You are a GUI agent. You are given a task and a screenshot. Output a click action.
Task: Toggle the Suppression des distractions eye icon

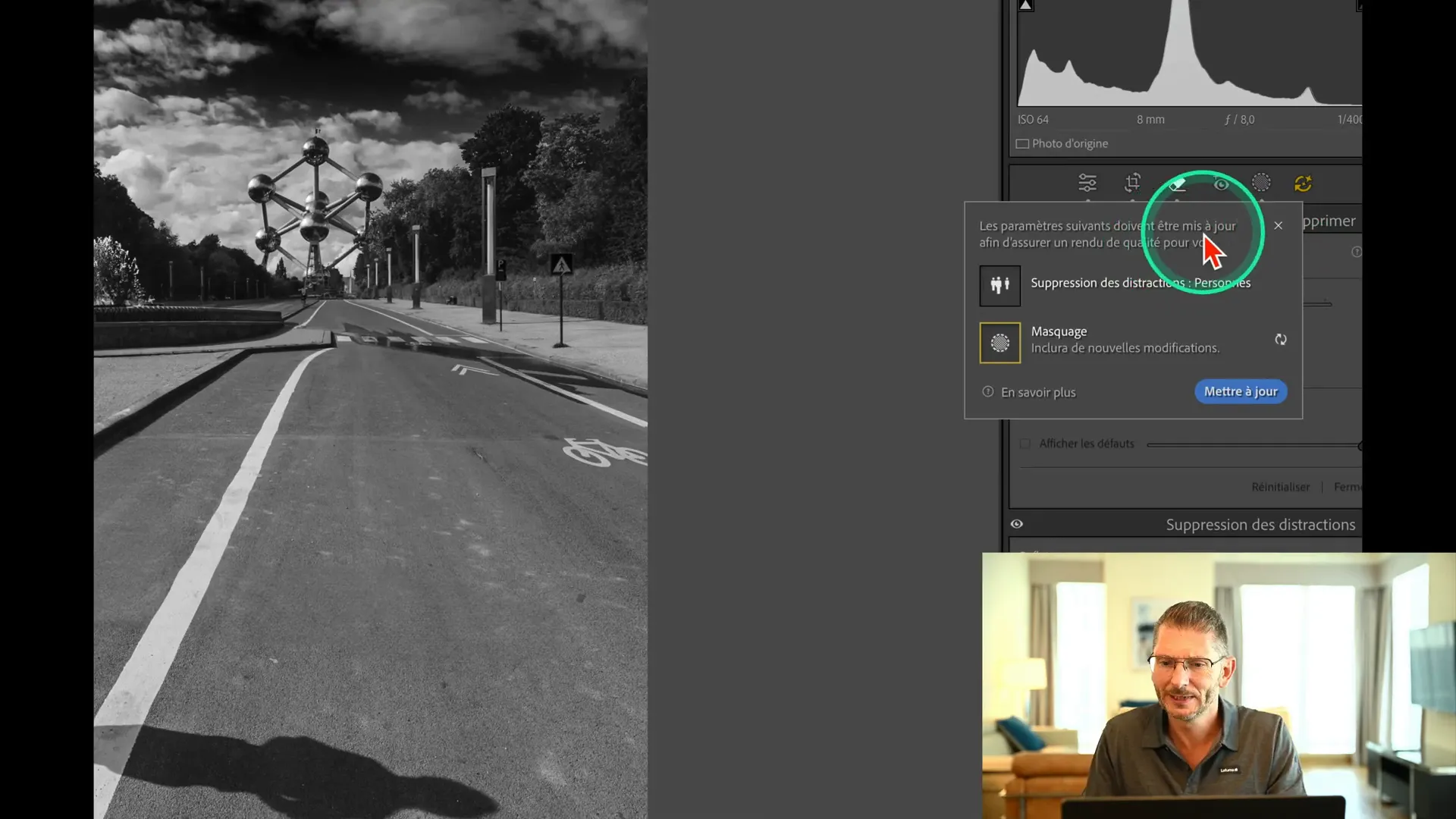(x=1017, y=524)
